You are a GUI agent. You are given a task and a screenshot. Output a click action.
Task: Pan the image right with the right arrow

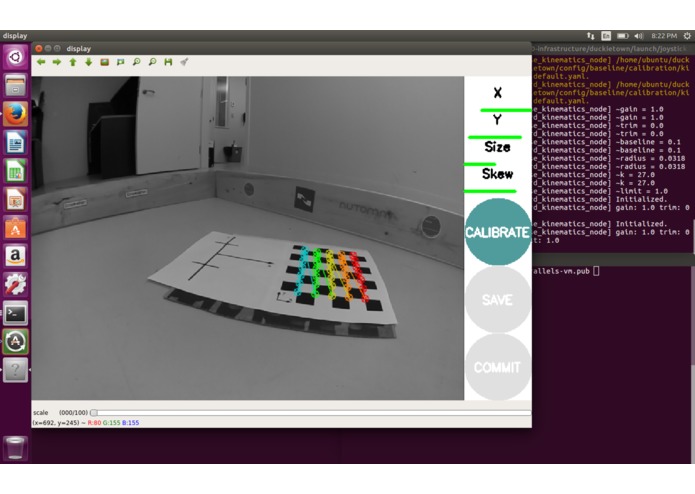[57, 62]
